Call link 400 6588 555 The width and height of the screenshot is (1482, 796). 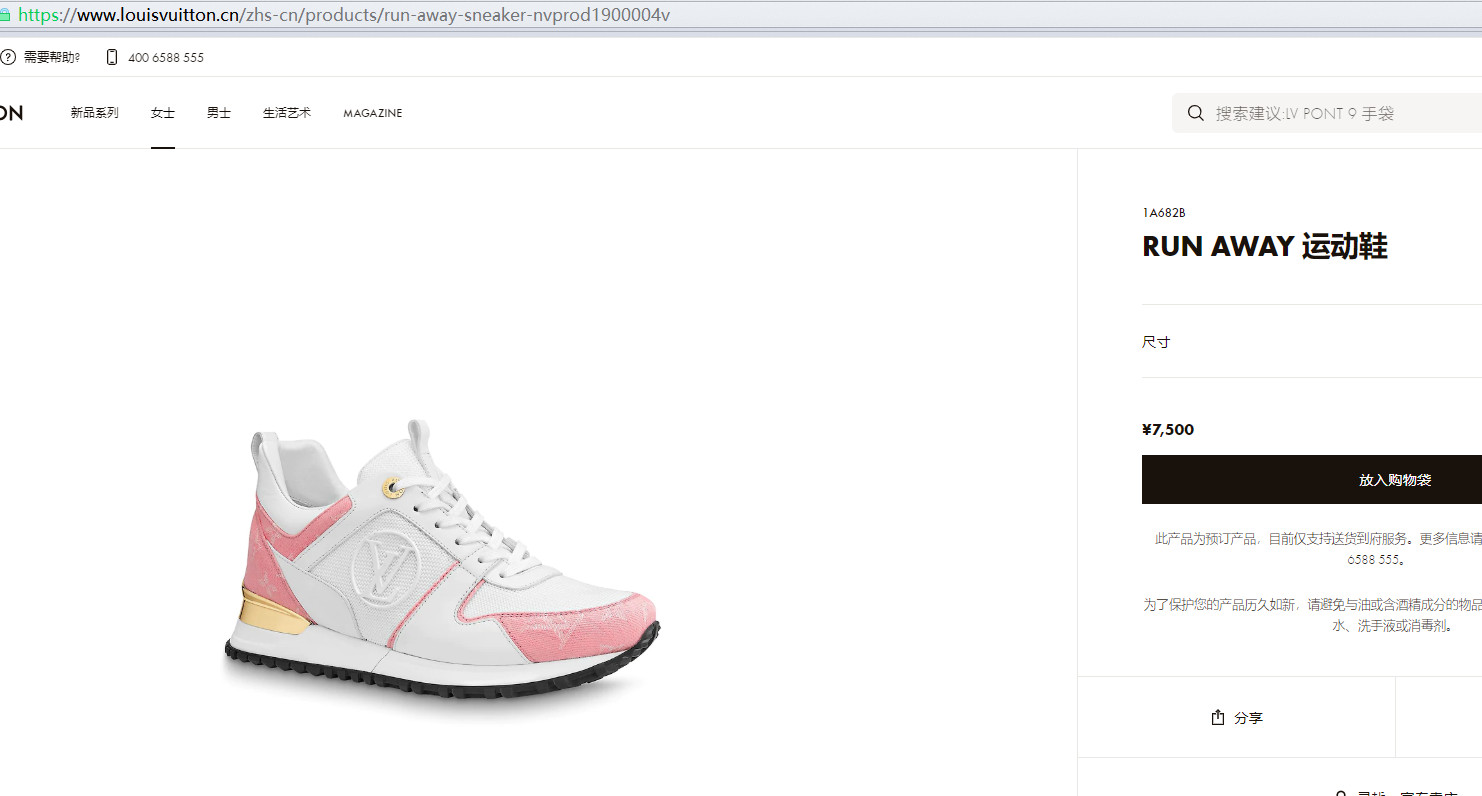pyautogui.click(x=166, y=57)
